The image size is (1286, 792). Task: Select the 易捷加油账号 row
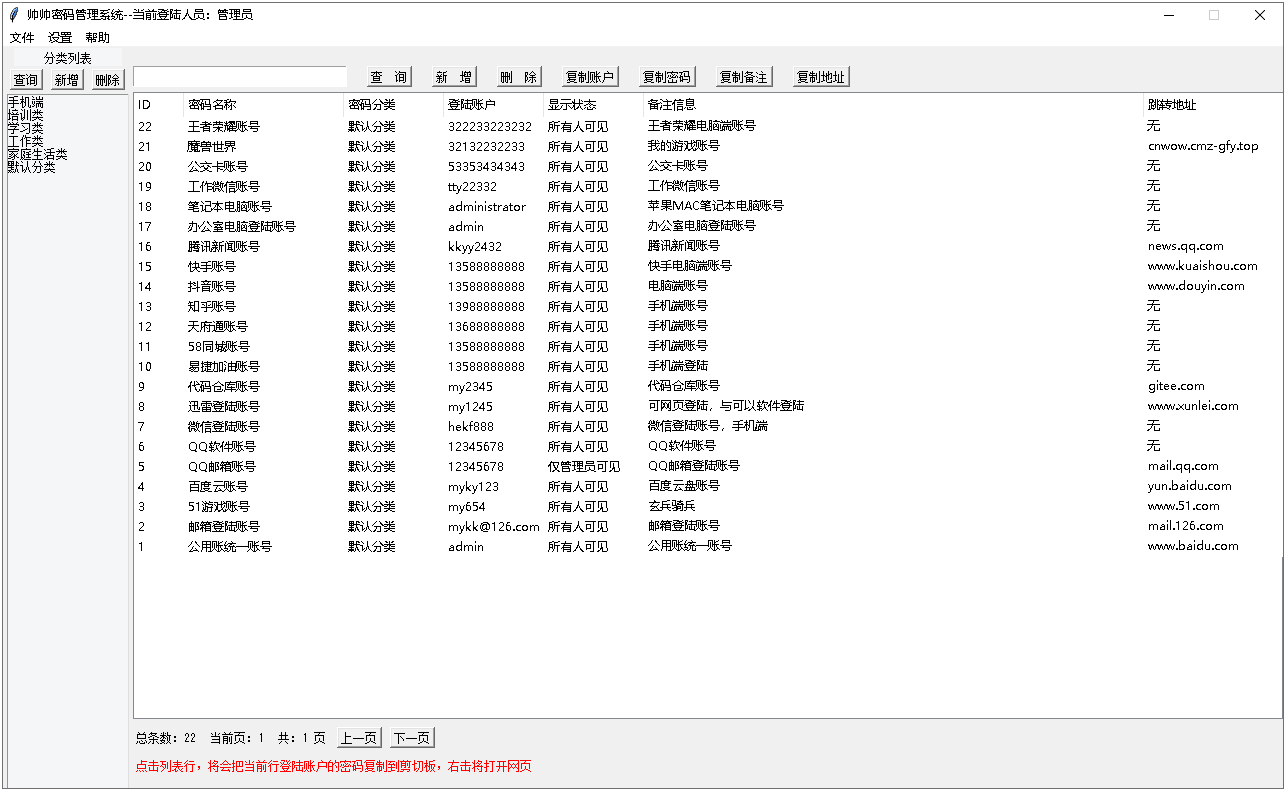tap(708, 366)
